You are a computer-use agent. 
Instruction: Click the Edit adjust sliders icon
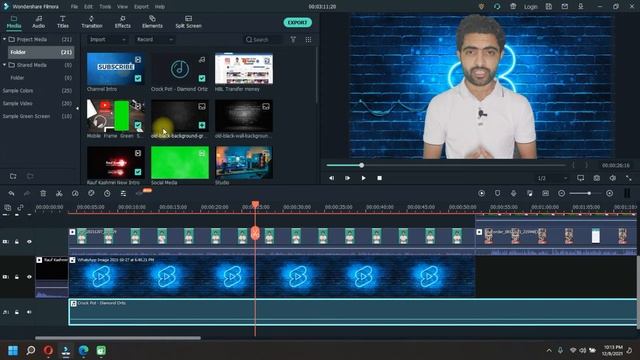[123, 193]
